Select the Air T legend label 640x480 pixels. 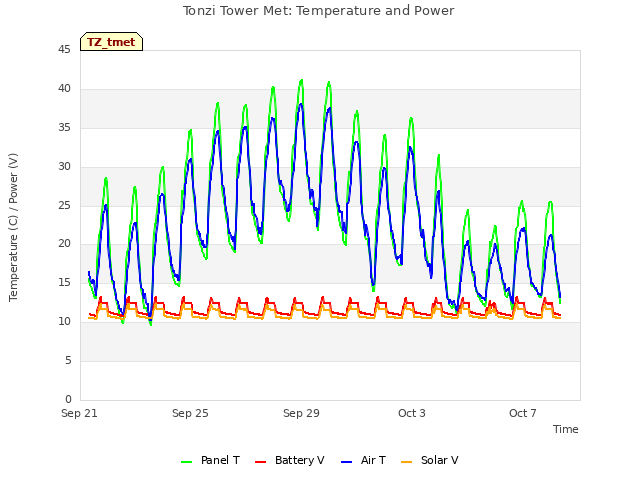click(x=373, y=460)
